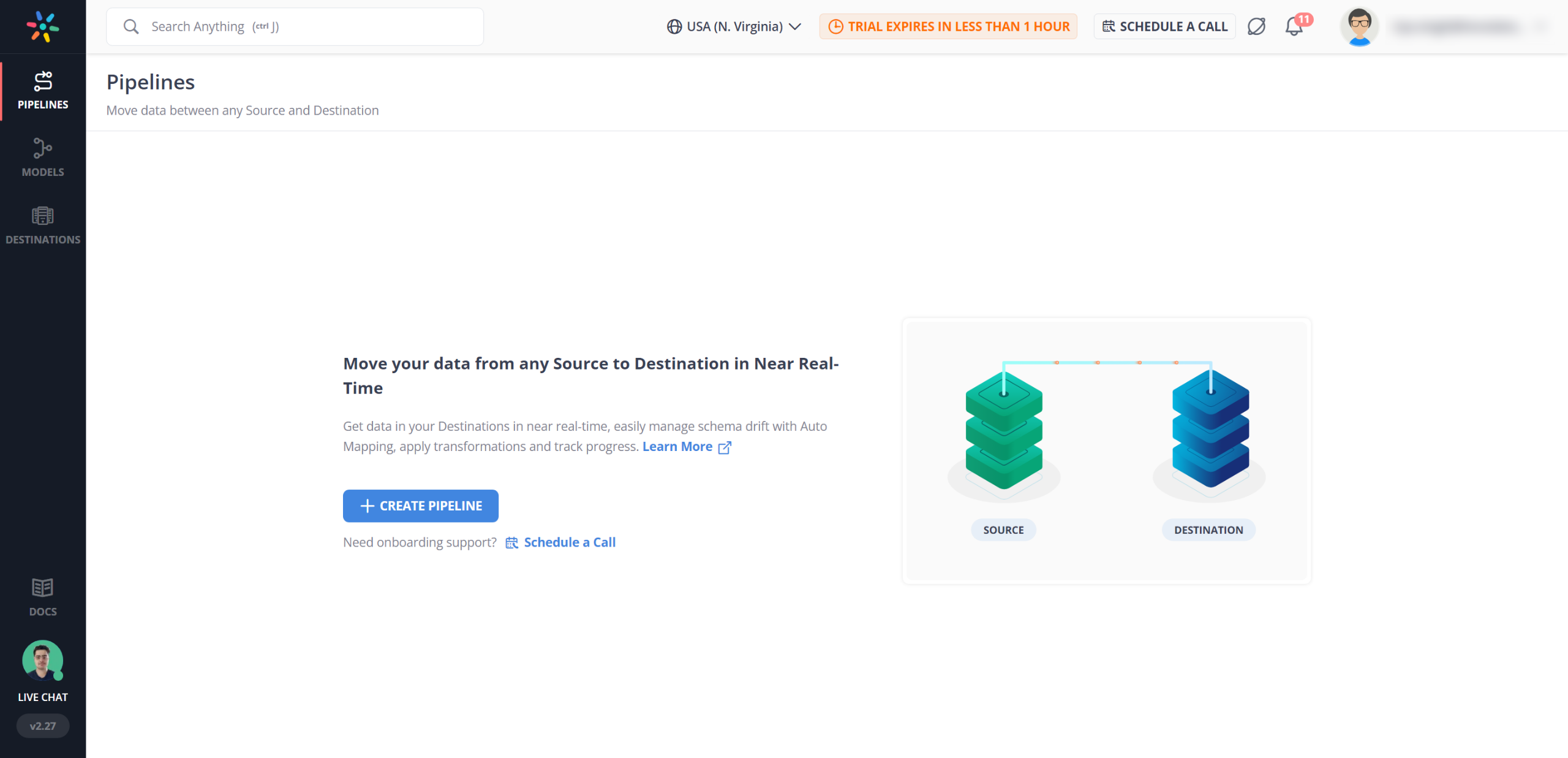Click the search magnifier icon

[130, 27]
